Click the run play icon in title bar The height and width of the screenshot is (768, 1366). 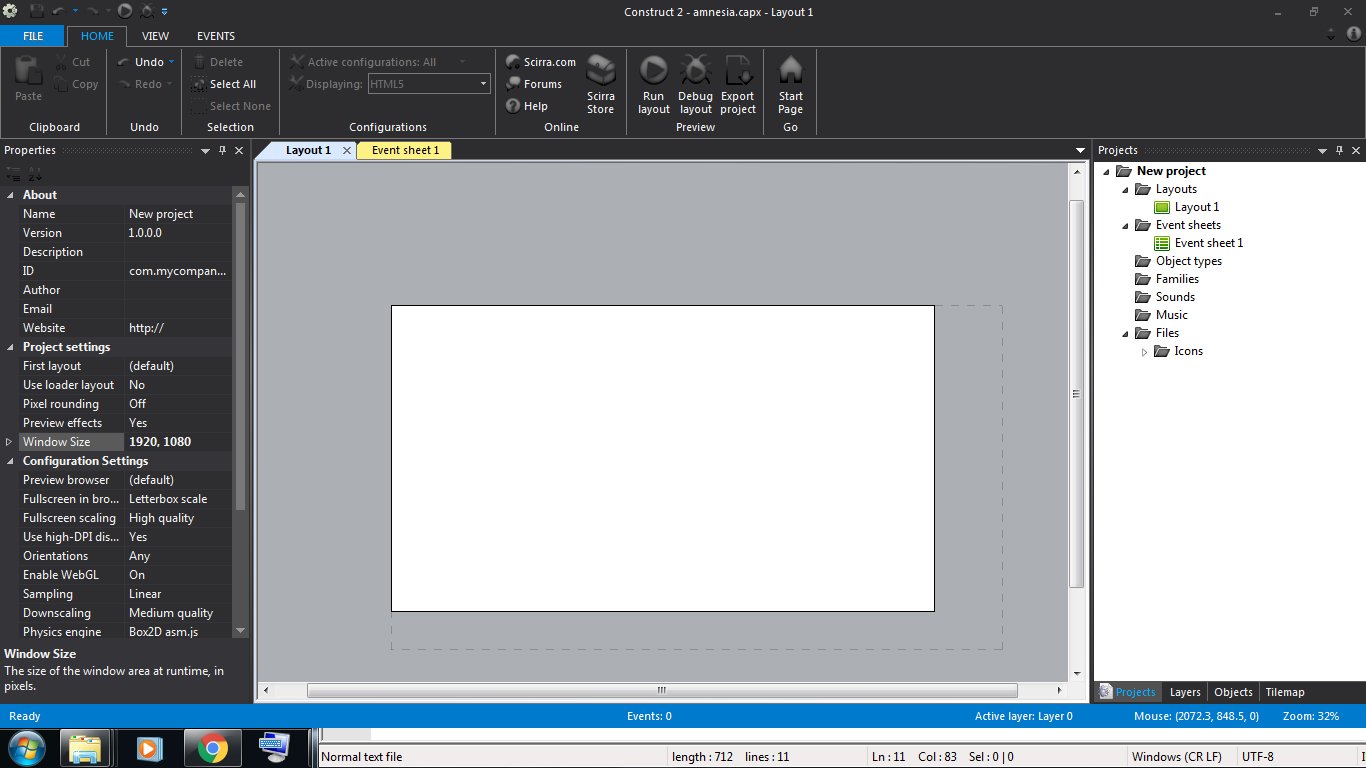click(x=124, y=11)
